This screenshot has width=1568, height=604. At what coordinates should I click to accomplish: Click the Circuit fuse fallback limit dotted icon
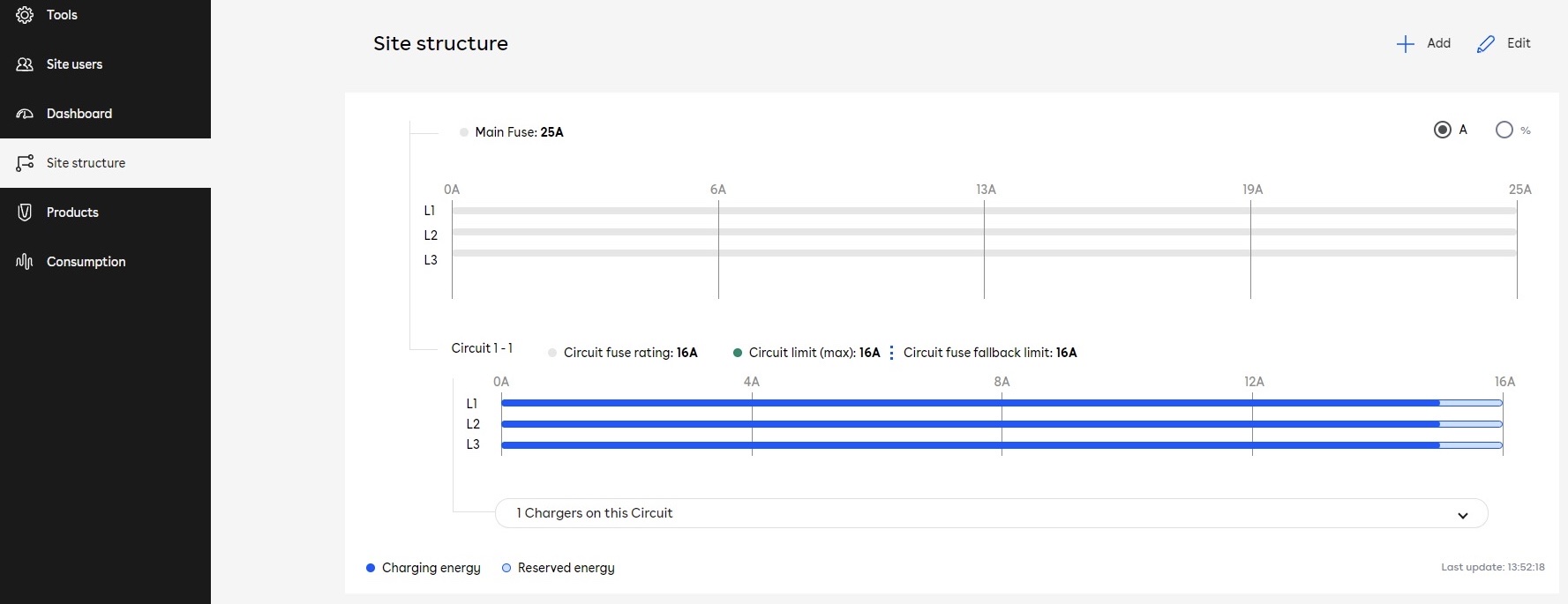tap(892, 352)
